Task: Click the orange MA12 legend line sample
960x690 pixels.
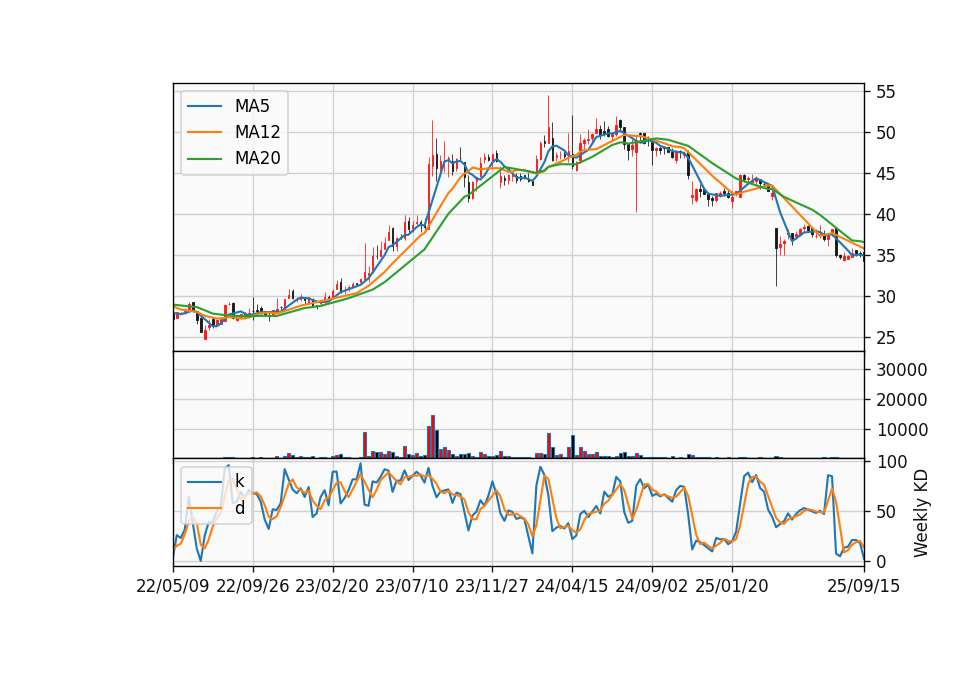Action: 204,132
